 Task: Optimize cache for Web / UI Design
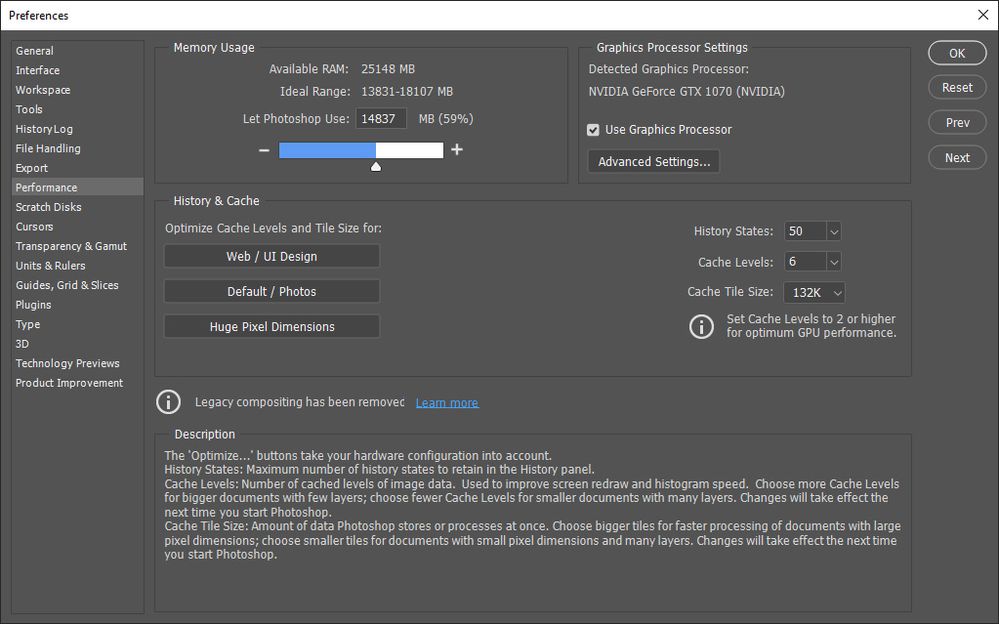[x=272, y=256]
